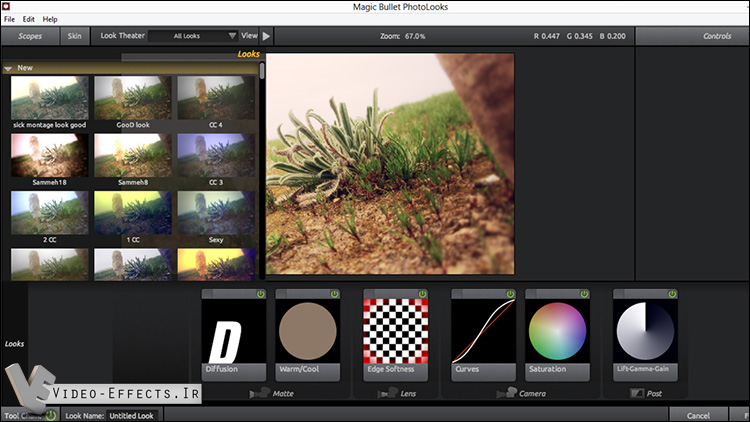750x422 pixels.
Task: Click the Look Name text field
Action: pyautogui.click(x=132, y=416)
